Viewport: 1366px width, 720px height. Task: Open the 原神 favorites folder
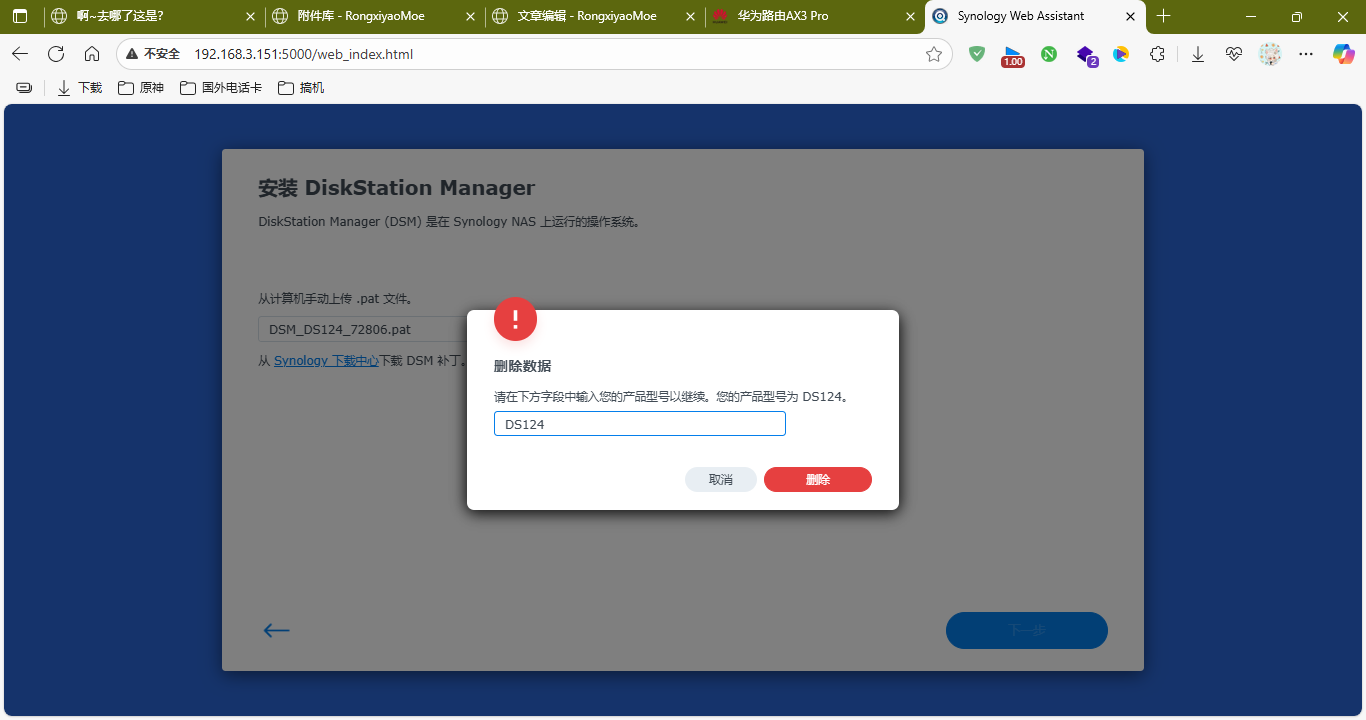tap(141, 88)
